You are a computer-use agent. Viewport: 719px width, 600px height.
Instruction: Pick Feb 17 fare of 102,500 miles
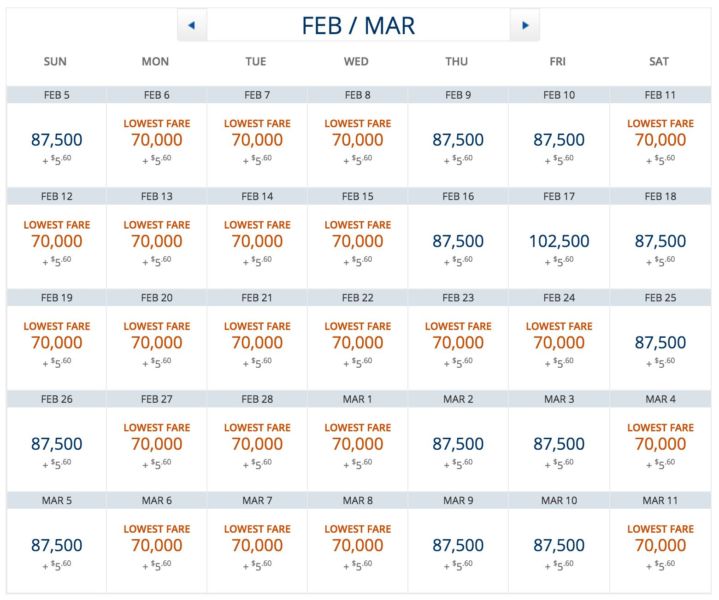tap(558, 242)
